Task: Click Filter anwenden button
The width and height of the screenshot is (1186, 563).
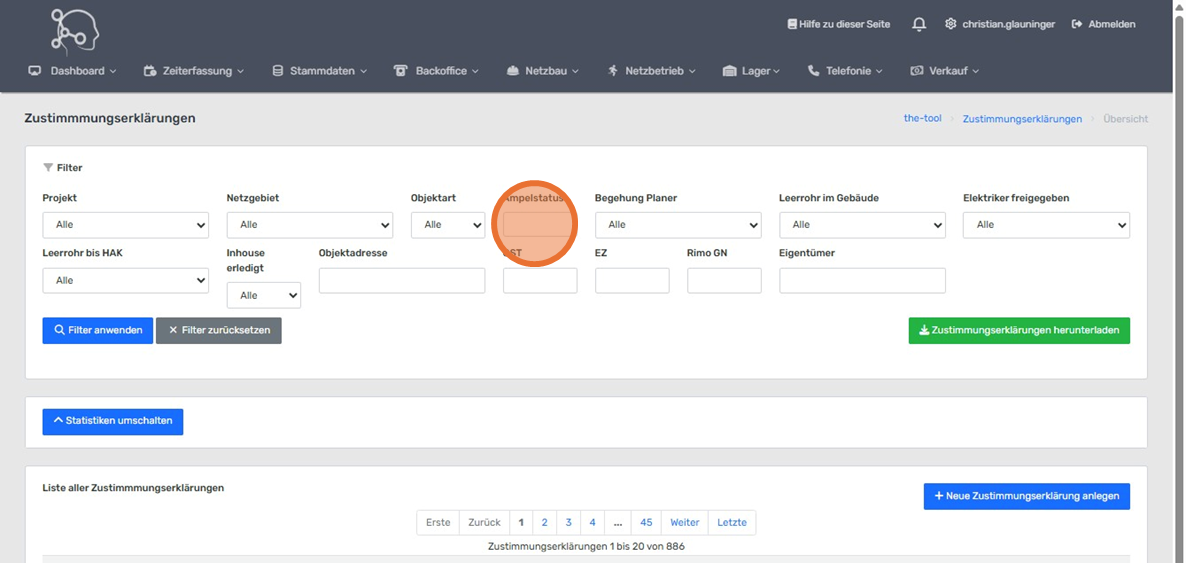Action: click(x=97, y=330)
